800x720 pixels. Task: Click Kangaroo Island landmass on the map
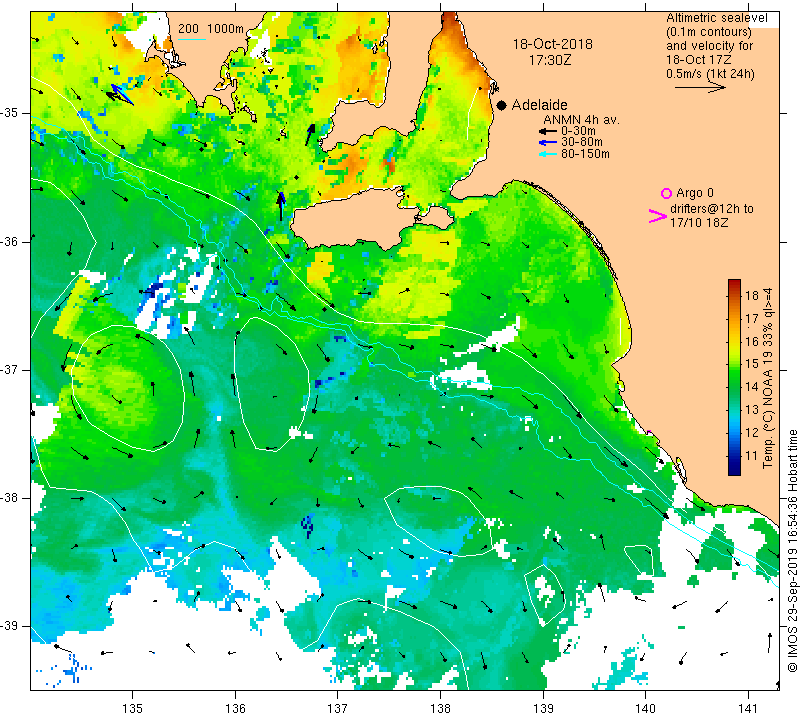click(357, 218)
